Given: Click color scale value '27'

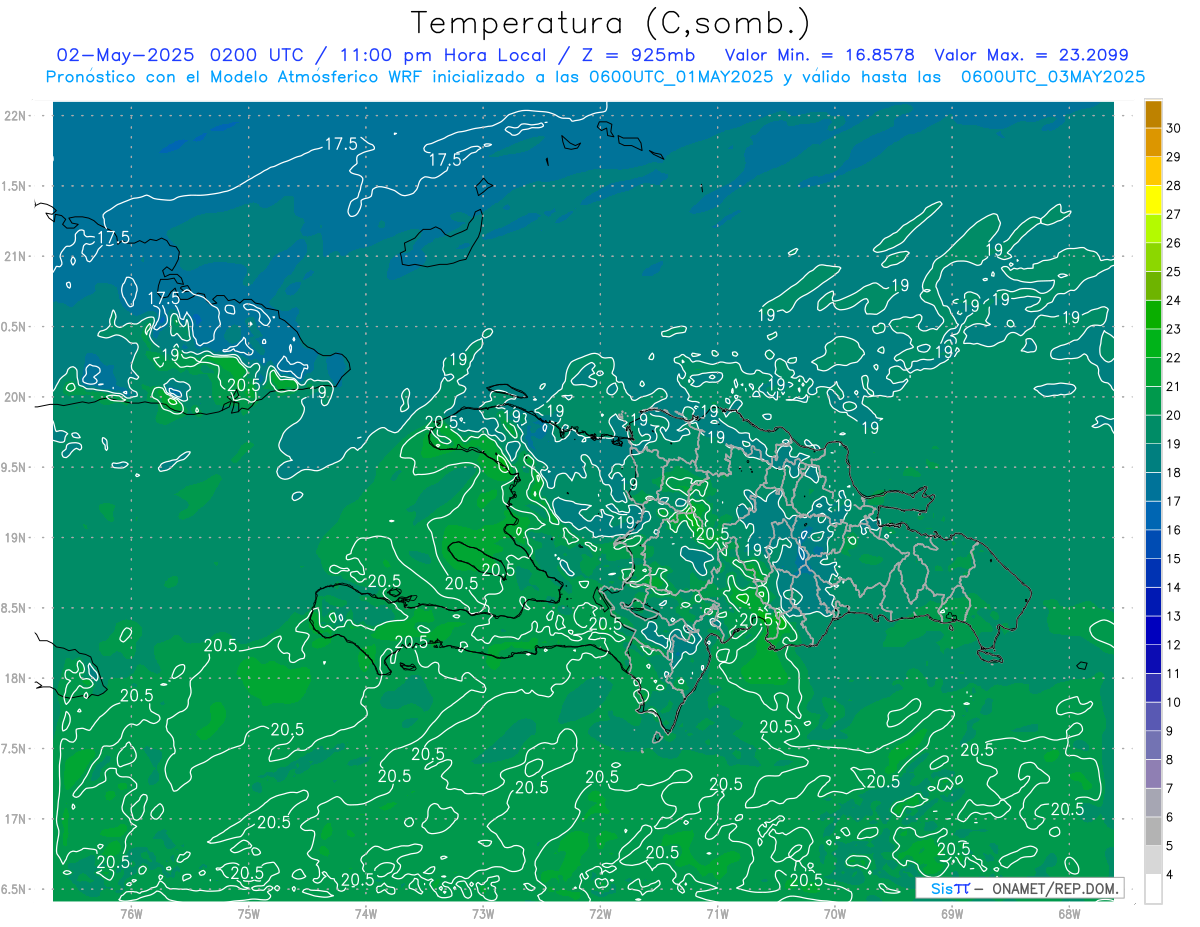Looking at the screenshot, I should tap(1174, 214).
